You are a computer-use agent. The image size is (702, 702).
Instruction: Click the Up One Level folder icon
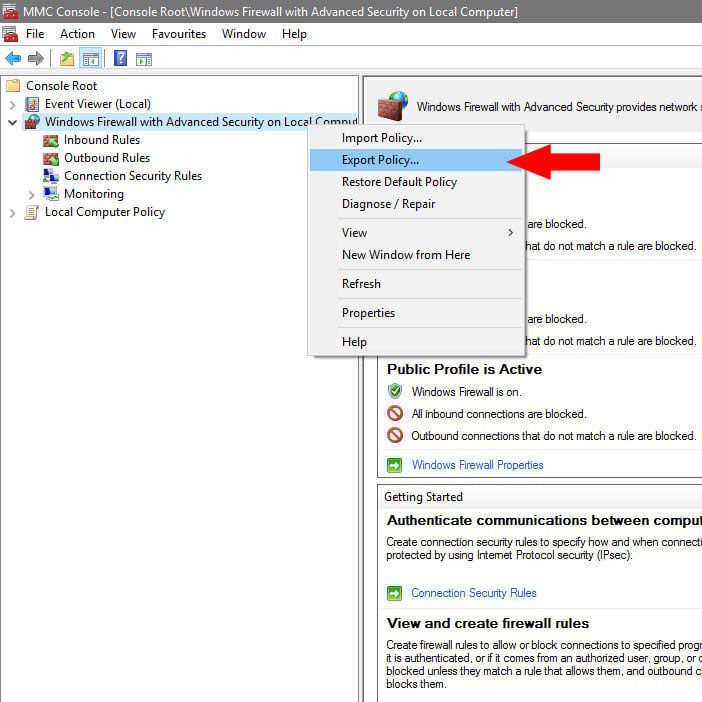pyautogui.click(x=67, y=59)
